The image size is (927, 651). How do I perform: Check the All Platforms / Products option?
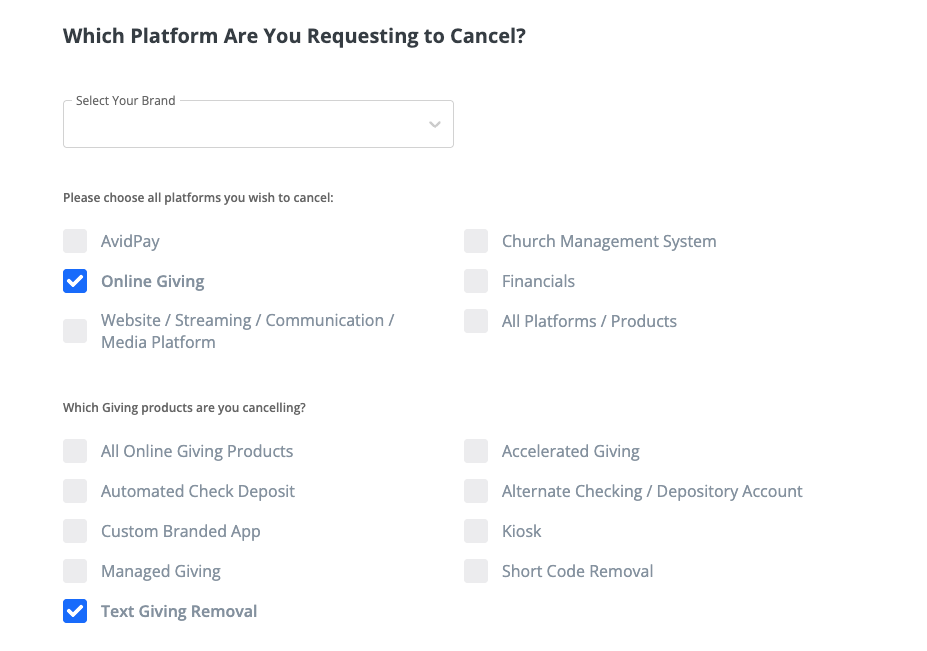point(476,321)
